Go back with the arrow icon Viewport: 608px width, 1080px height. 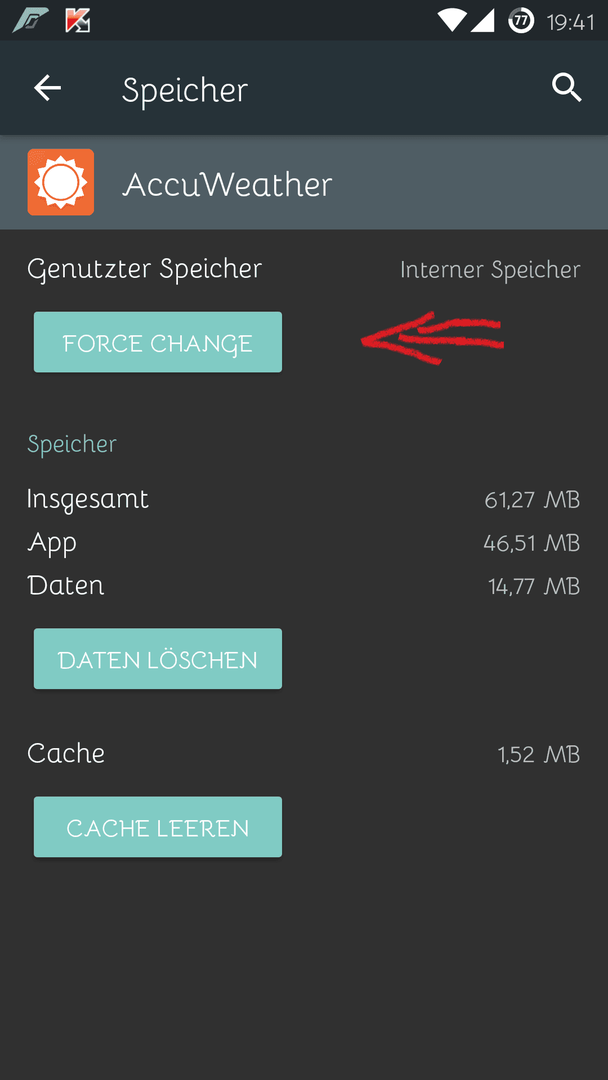[48, 88]
